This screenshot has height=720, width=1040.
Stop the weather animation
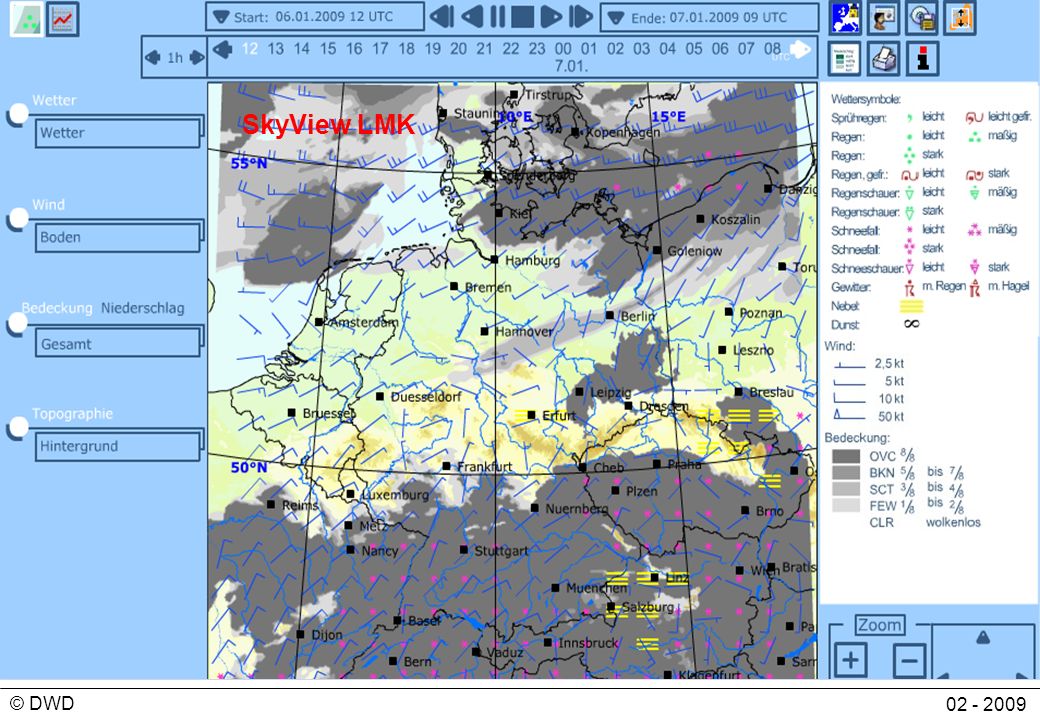click(x=522, y=17)
